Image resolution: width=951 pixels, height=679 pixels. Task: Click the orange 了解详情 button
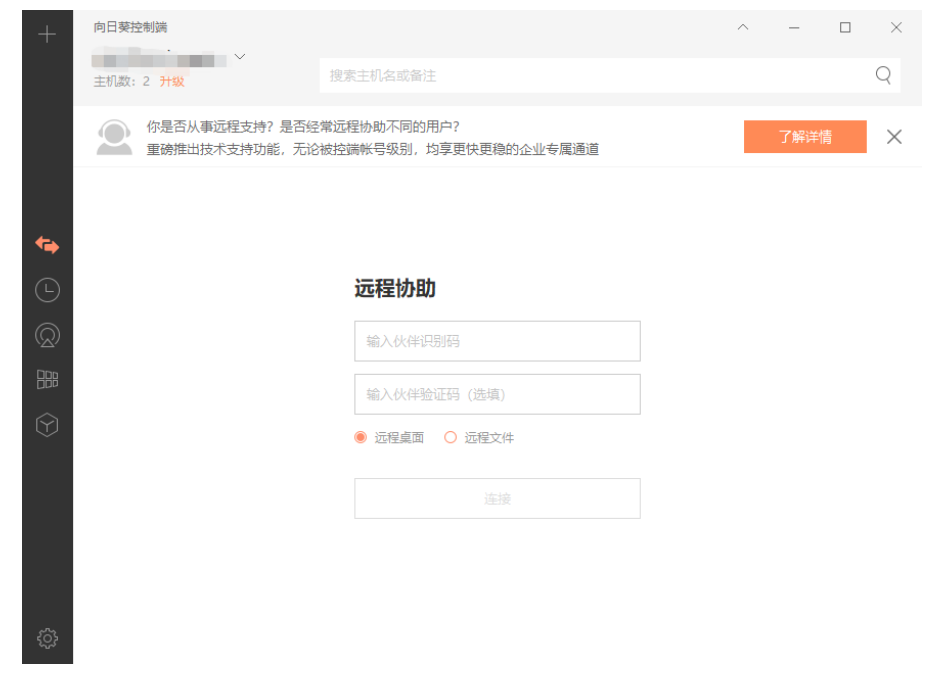[805, 137]
